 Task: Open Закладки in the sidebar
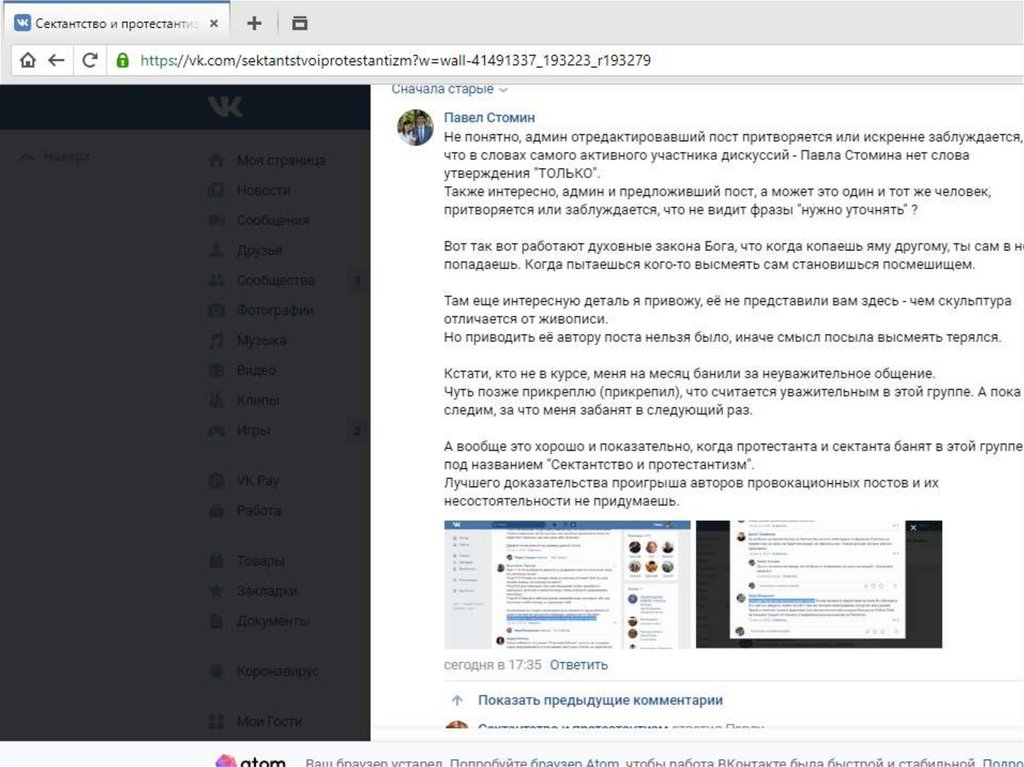266,591
